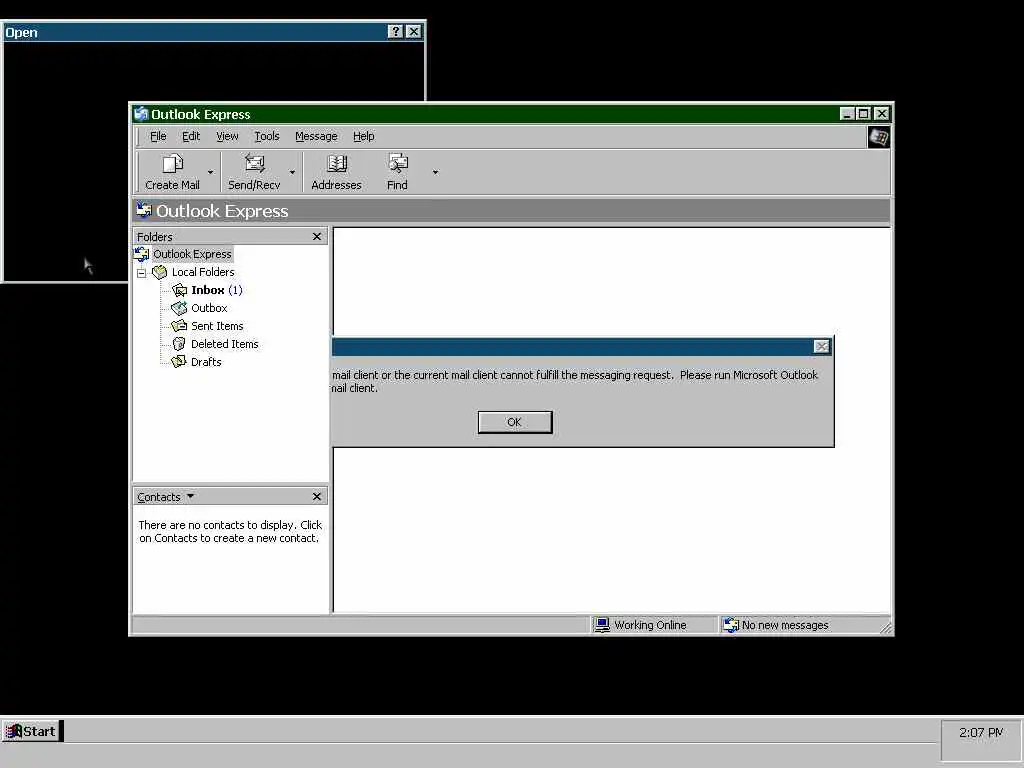
Task: Open the Tools menu
Action: (266, 136)
